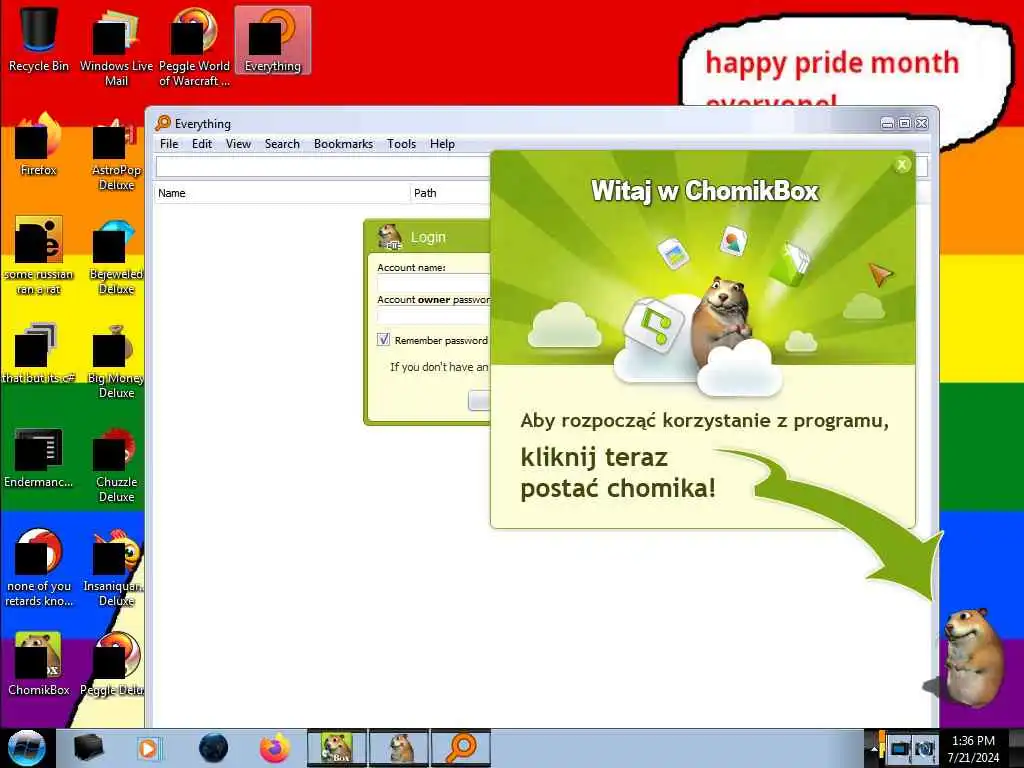Click the Everything search box

[x=323, y=167]
